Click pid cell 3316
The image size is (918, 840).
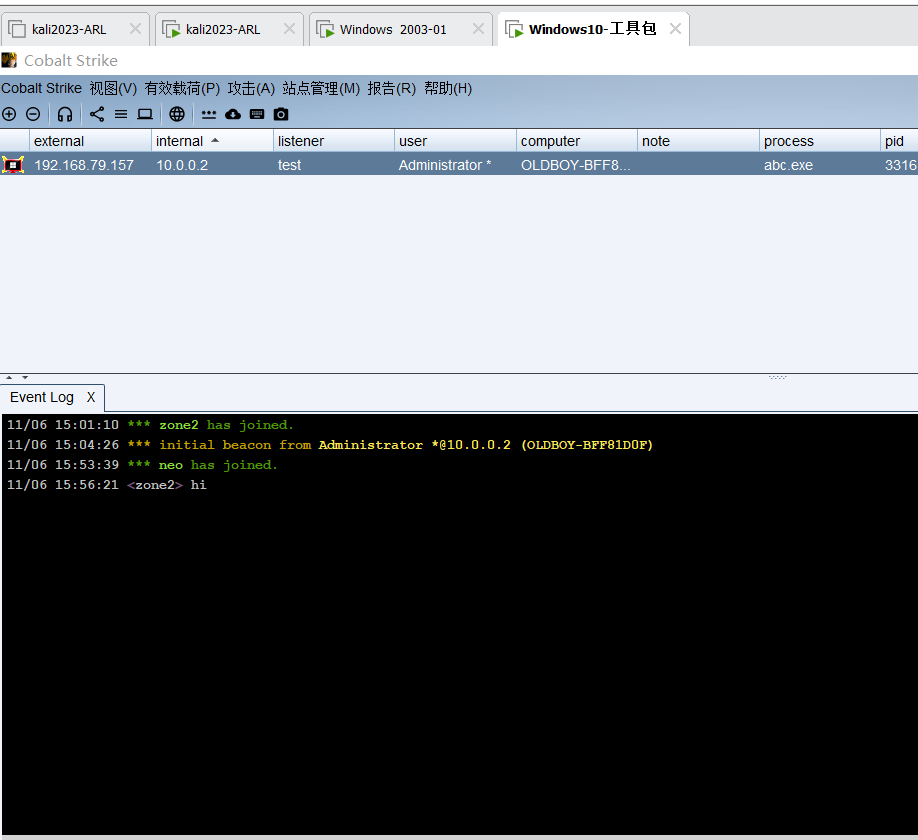pos(900,165)
